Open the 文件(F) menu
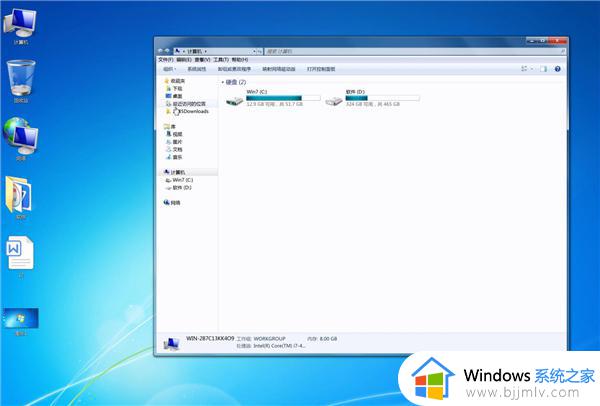Image resolution: width=600 pixels, height=406 pixels. click(165, 60)
